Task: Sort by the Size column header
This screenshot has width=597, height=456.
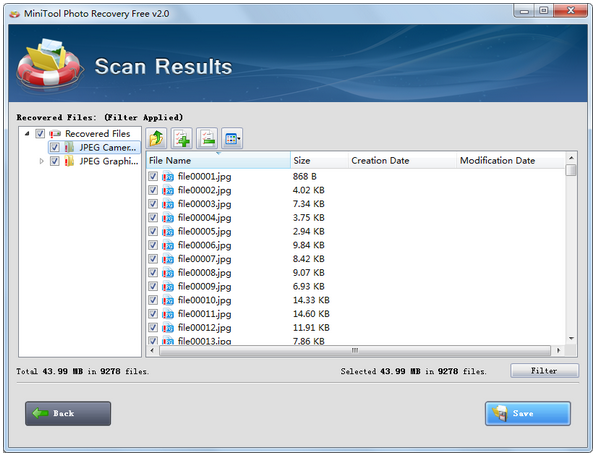Action: (x=319, y=161)
